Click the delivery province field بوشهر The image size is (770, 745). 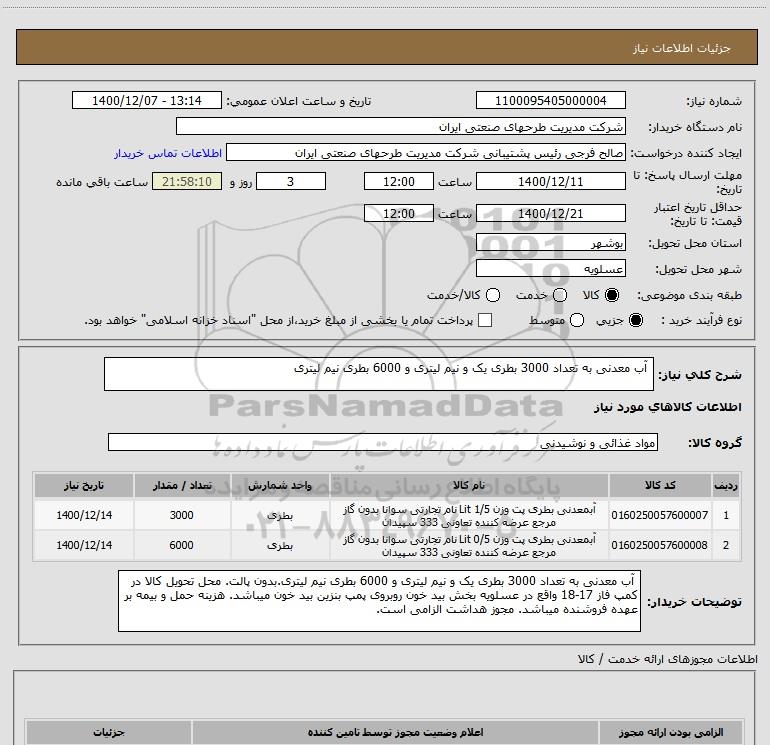pos(550,243)
